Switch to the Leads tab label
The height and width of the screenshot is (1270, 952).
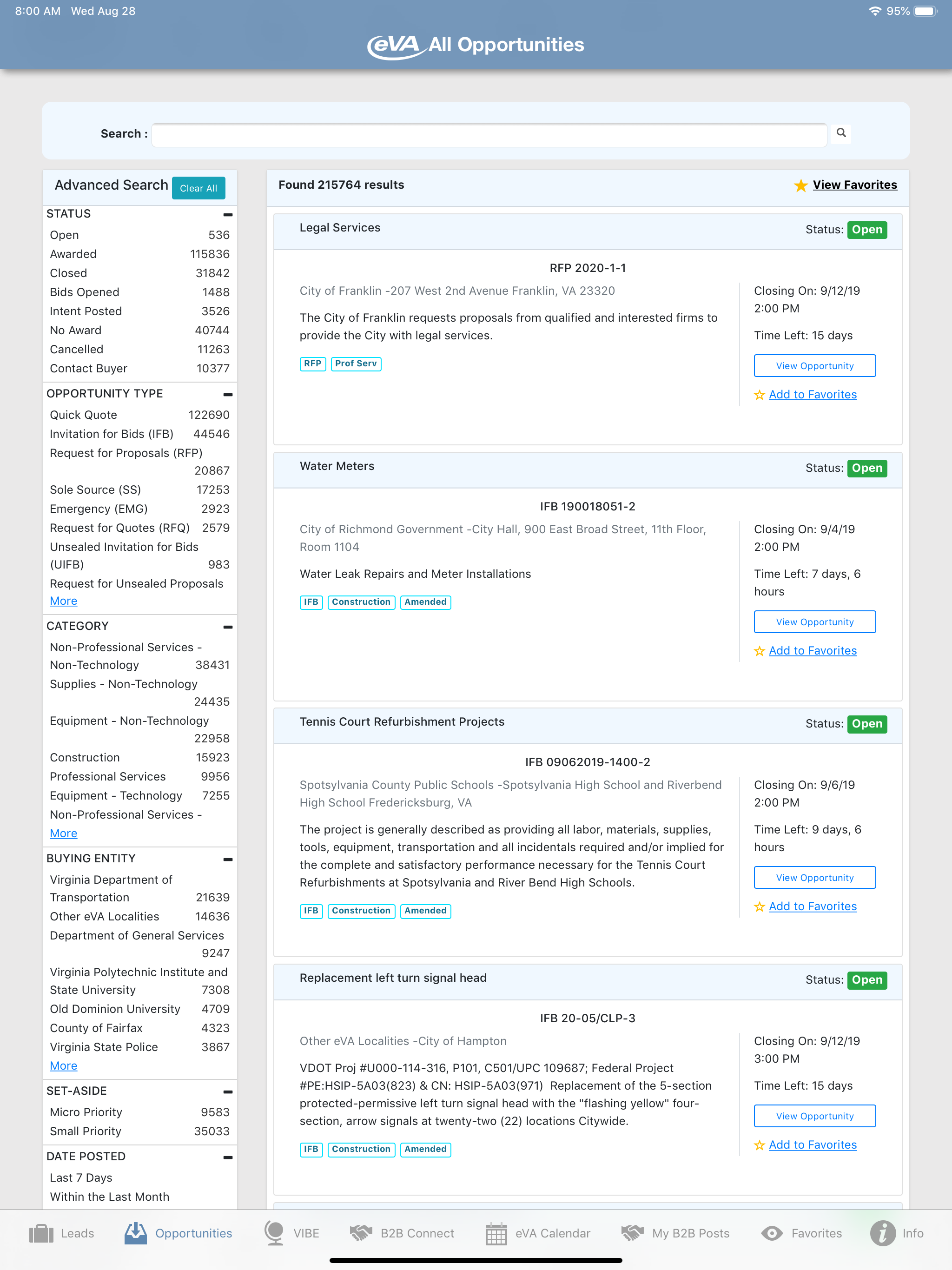78,1233
